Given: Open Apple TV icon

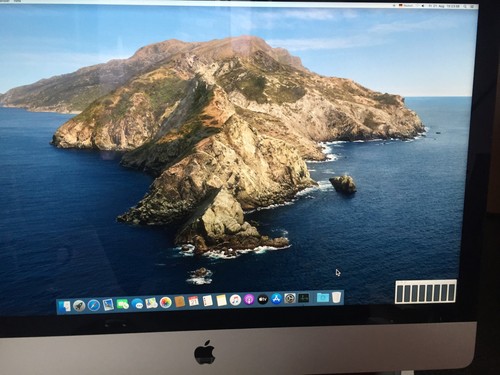Looking at the screenshot, I should [x=263, y=299].
